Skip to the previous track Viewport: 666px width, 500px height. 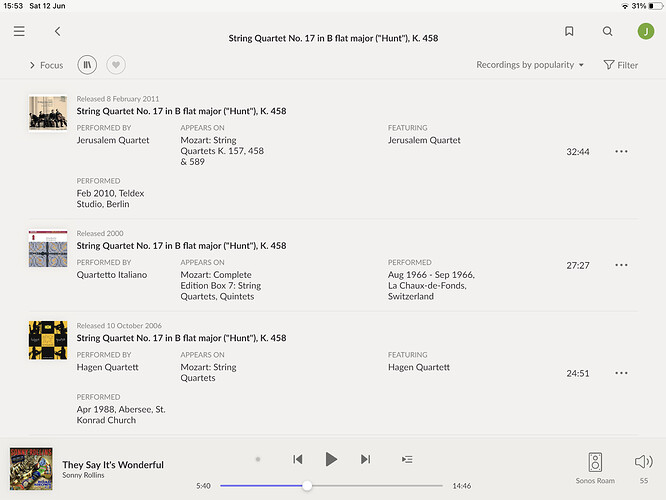tap(298, 459)
